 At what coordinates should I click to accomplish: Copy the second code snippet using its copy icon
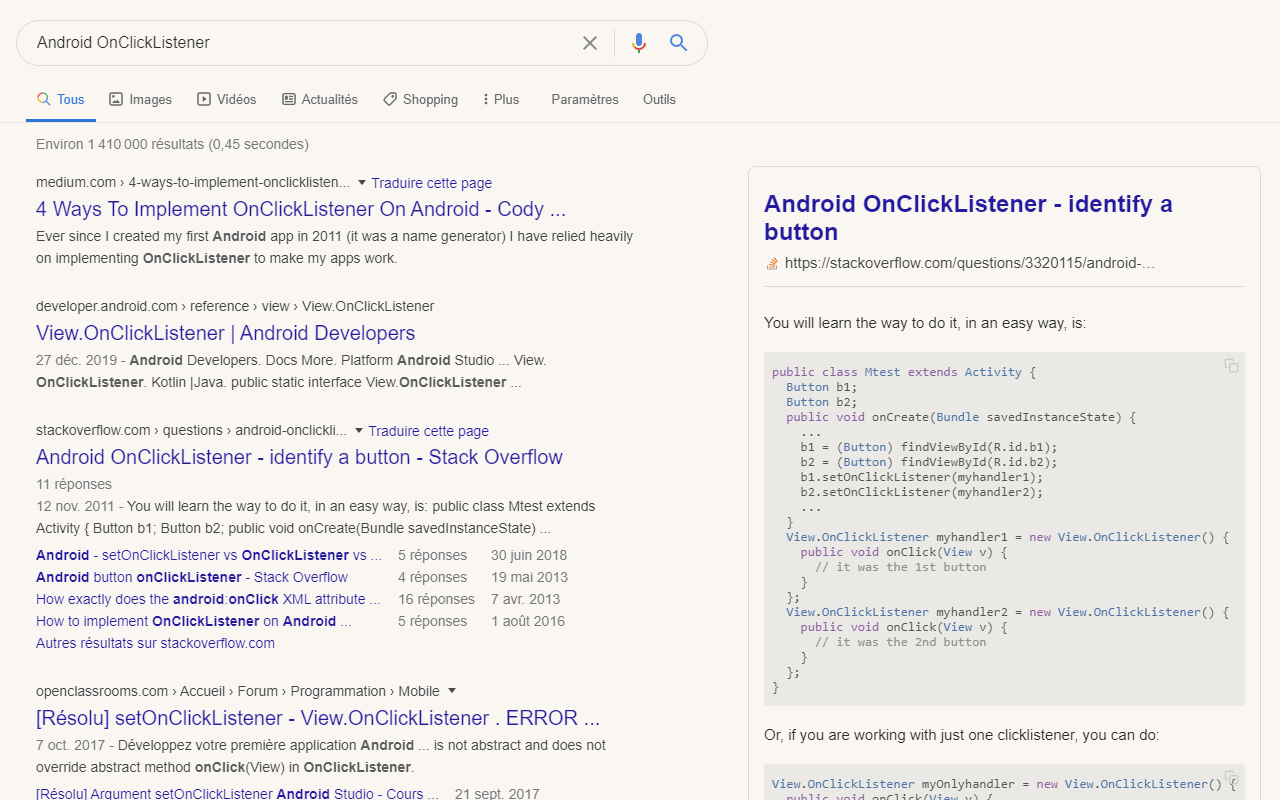1231,777
